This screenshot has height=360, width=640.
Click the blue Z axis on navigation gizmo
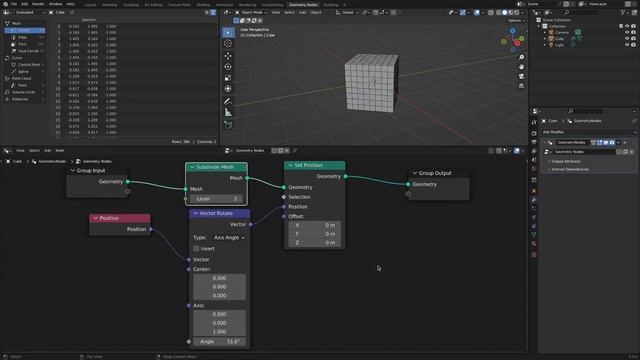click(x=512, y=31)
